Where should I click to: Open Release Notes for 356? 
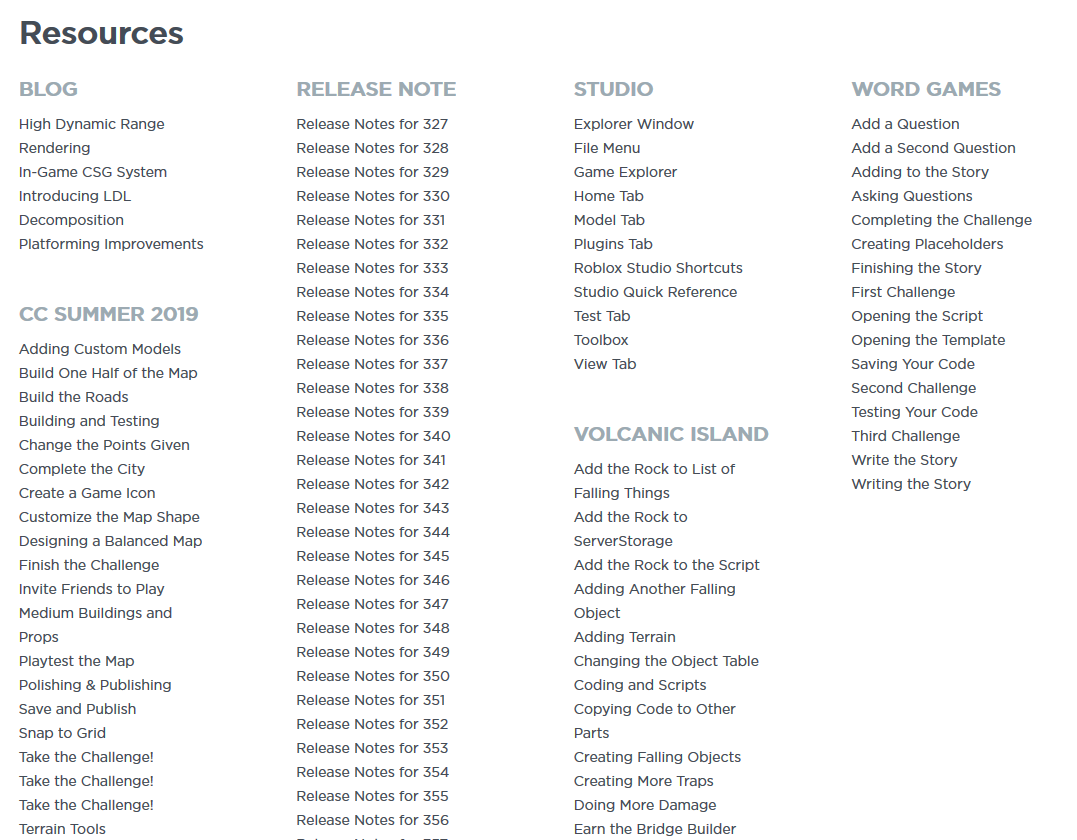point(372,820)
